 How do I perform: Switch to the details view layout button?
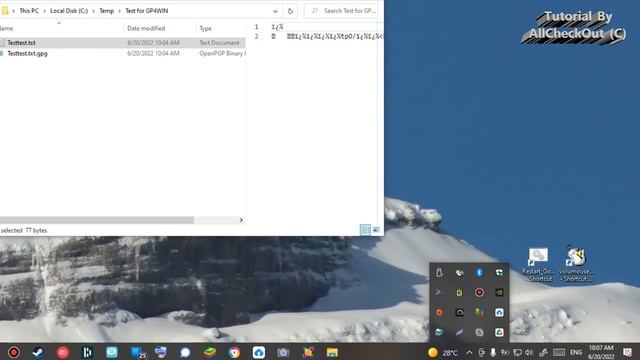365,230
